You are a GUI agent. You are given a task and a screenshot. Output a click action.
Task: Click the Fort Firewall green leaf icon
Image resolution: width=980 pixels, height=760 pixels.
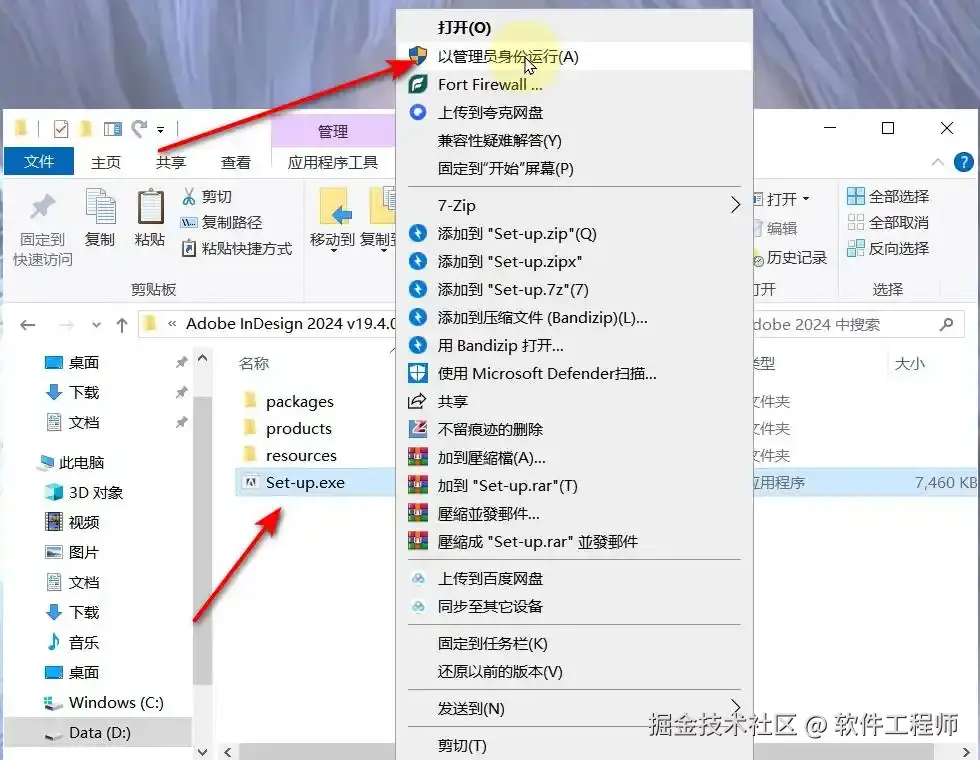click(418, 84)
